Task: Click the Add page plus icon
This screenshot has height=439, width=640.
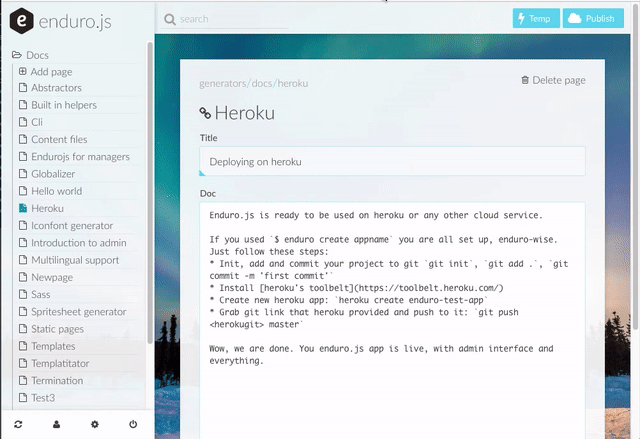Action: tap(23, 71)
